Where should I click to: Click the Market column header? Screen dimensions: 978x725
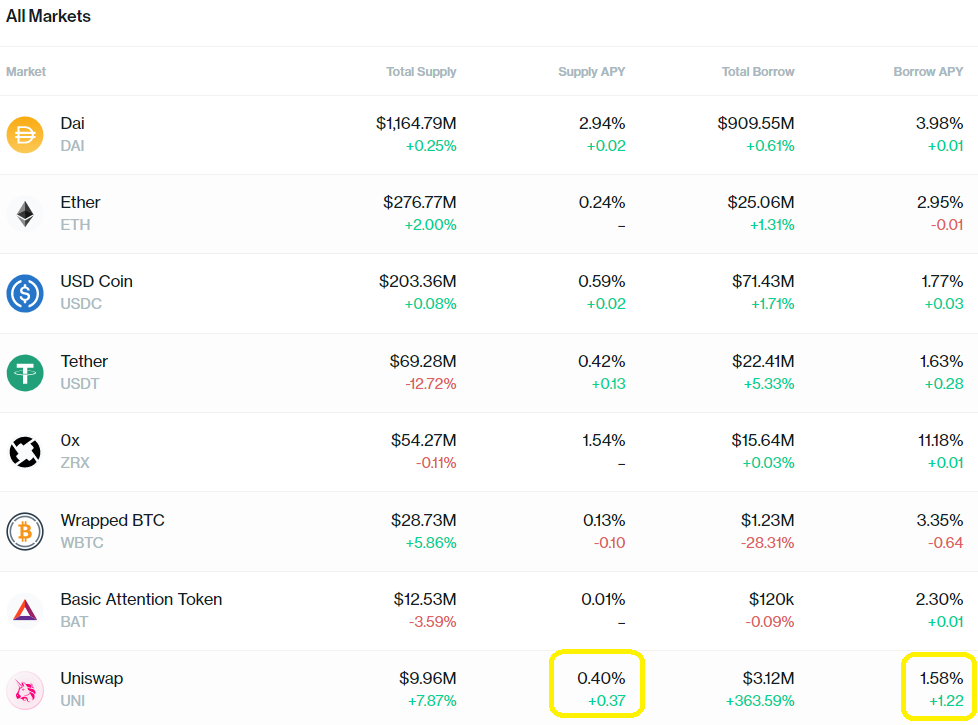(26, 72)
